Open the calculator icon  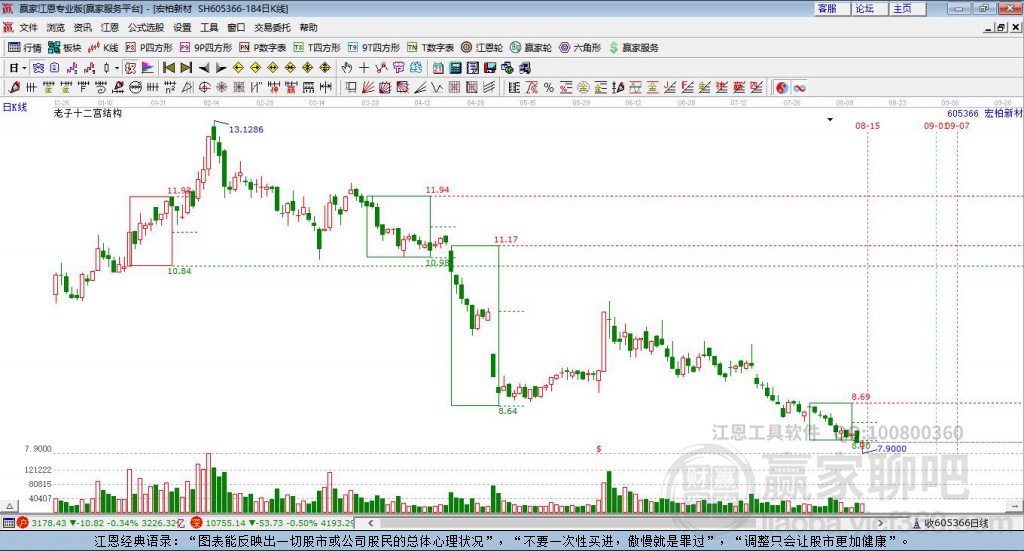click(455, 68)
